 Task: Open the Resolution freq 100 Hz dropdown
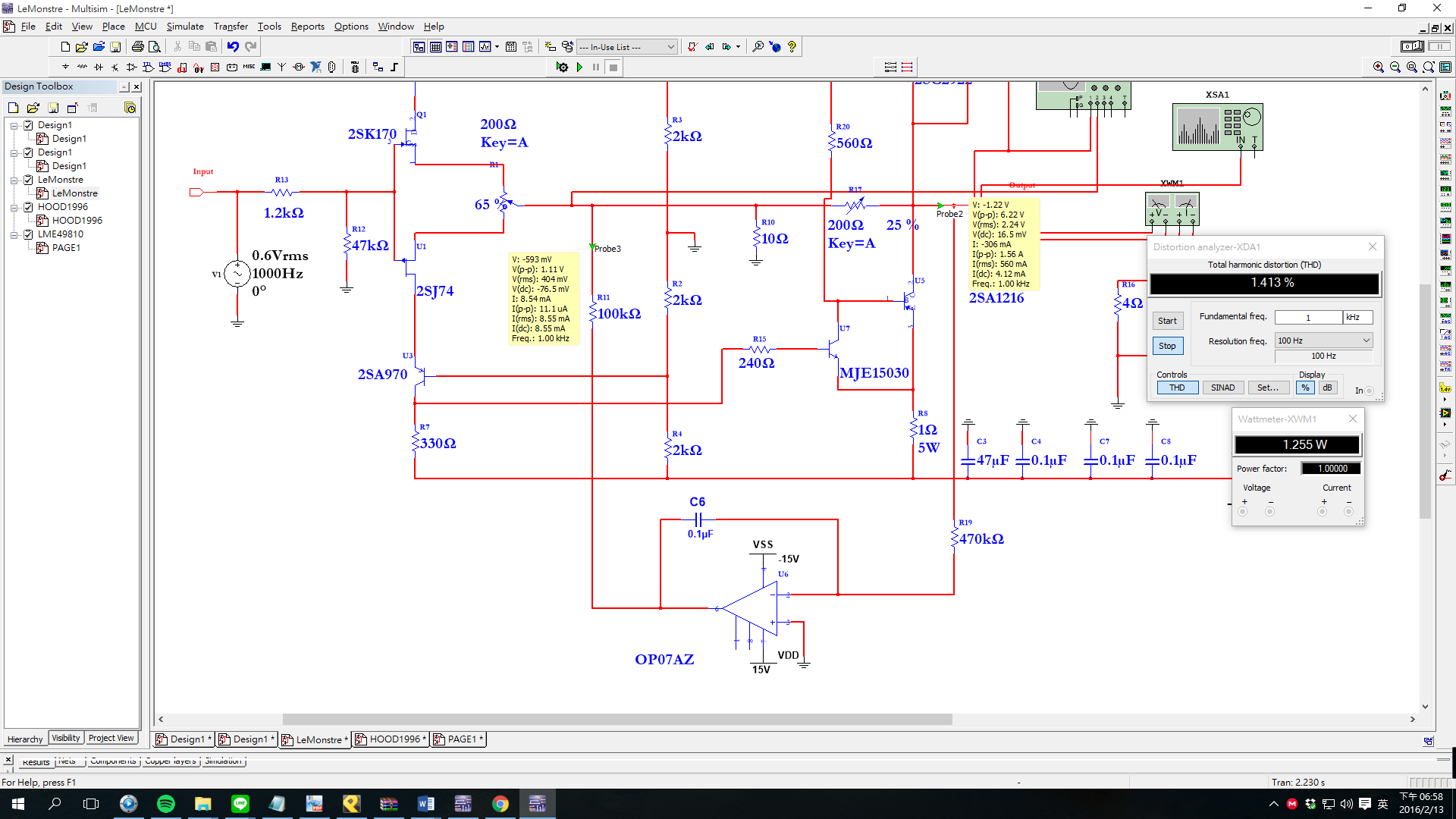tap(1323, 340)
